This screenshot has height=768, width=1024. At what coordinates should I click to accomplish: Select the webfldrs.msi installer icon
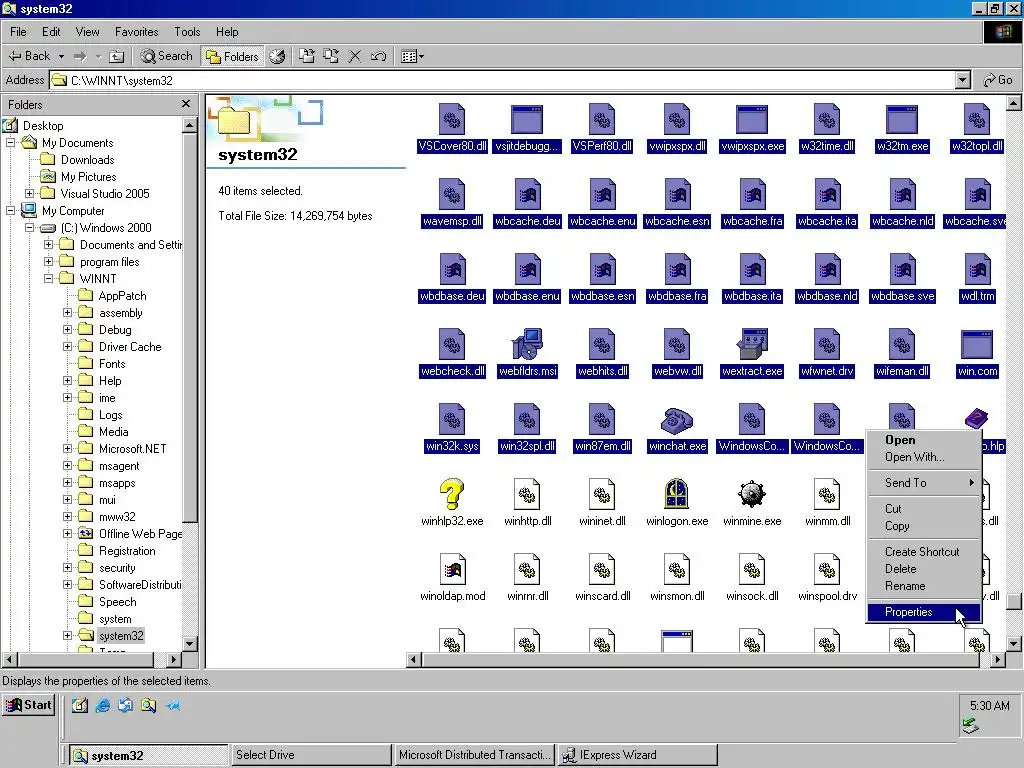[x=527, y=344]
